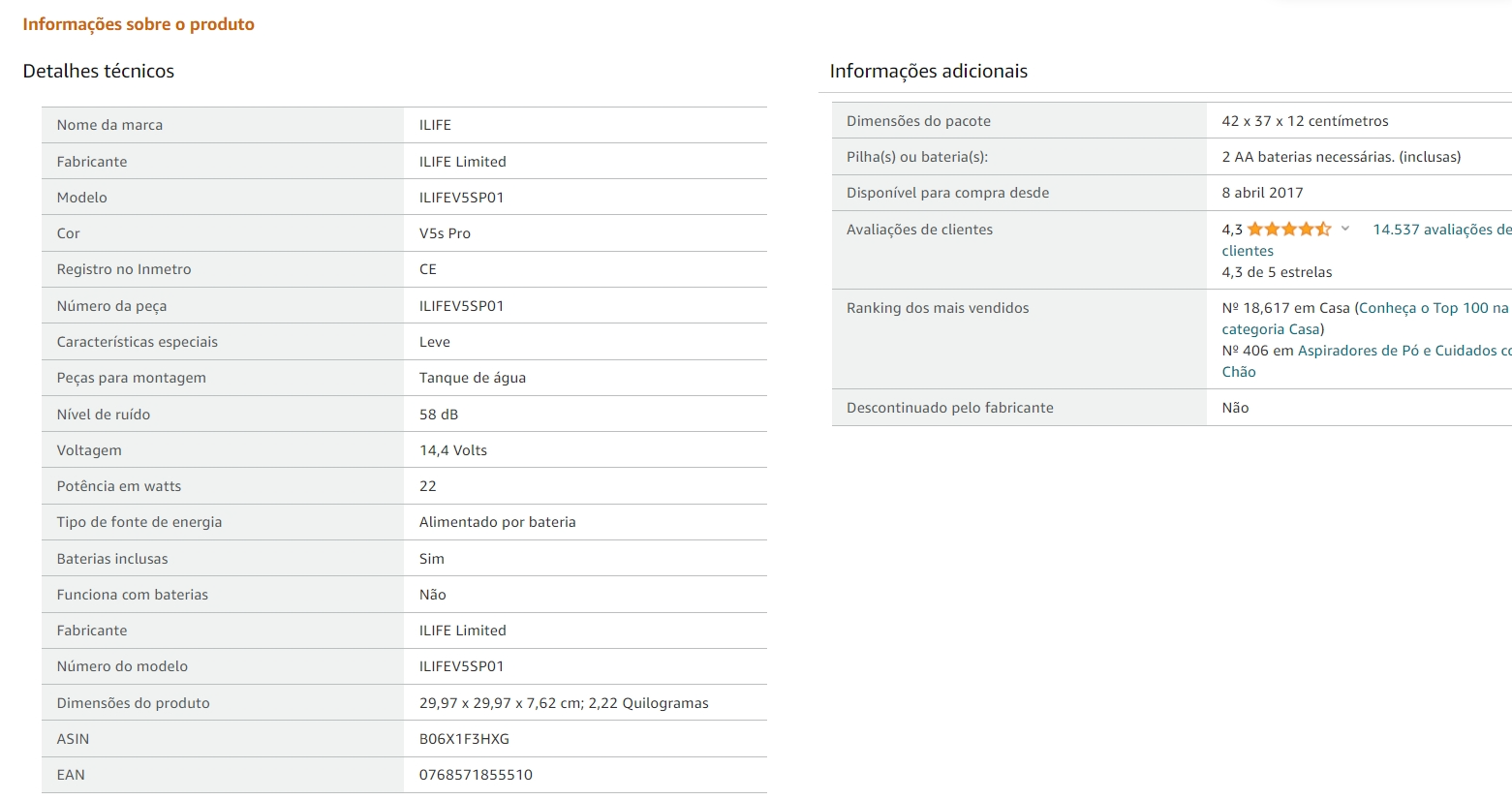This screenshot has height=800, width=1512.
Task: Click package dimensions 42 x 37 x 12 centímetros
Action: coord(1305,121)
